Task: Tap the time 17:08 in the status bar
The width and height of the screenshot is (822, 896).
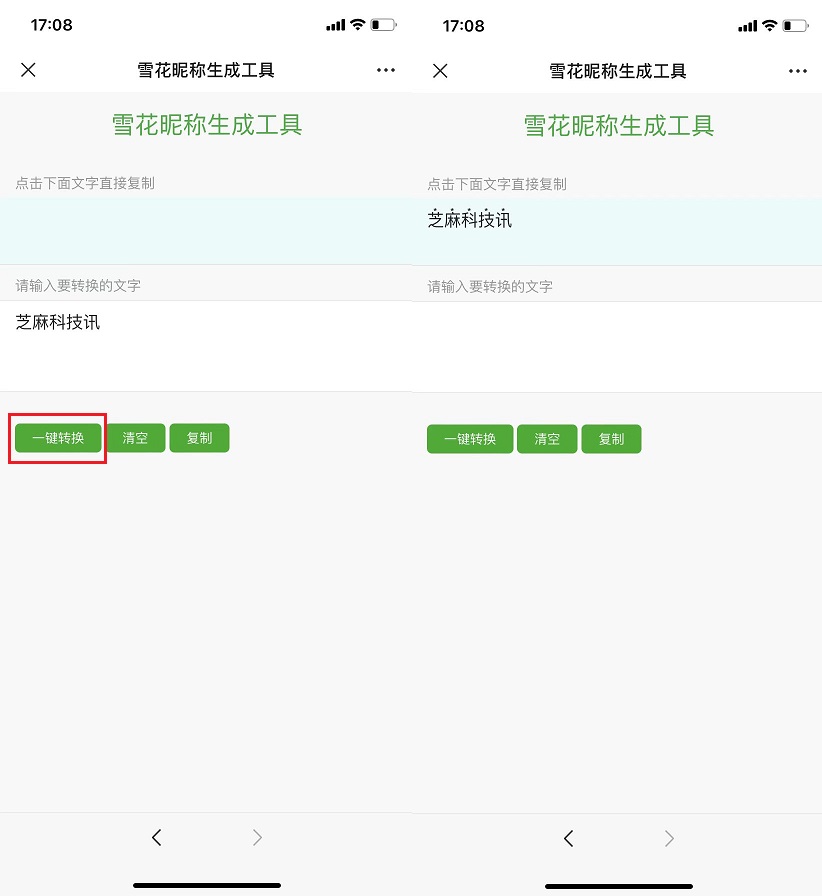Action: 51,25
